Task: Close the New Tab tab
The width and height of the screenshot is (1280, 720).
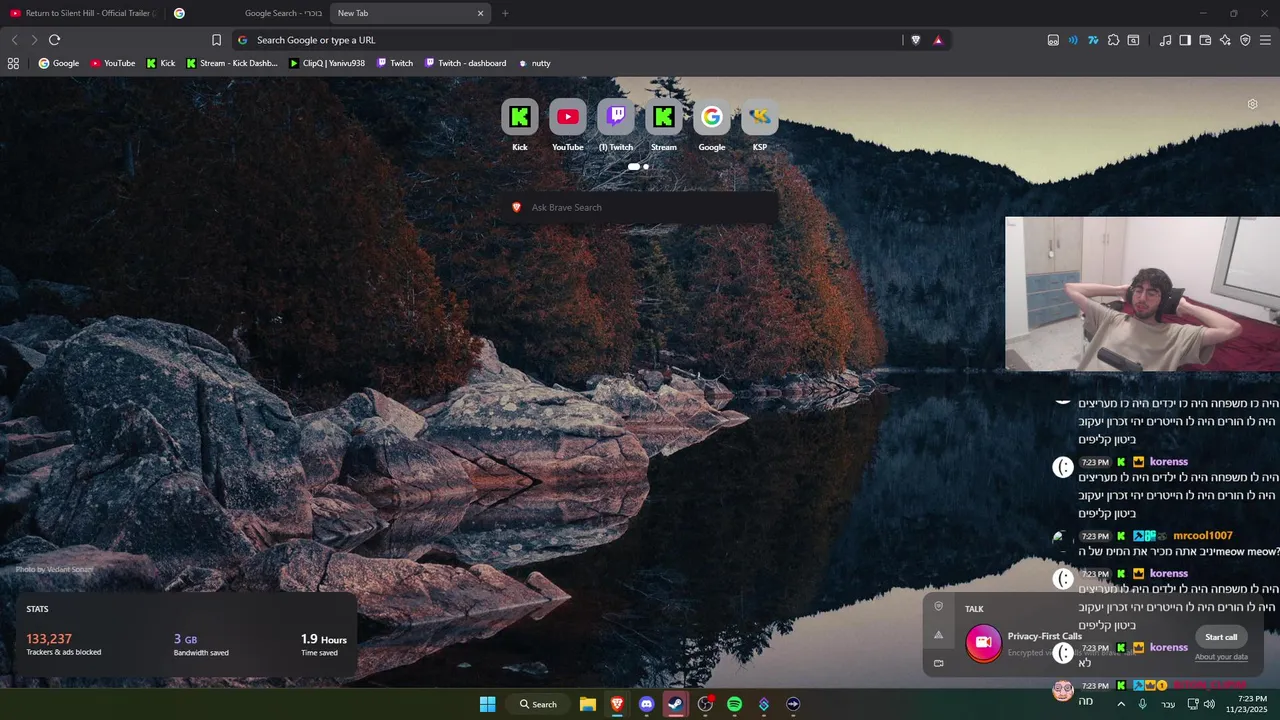Action: coord(480,13)
